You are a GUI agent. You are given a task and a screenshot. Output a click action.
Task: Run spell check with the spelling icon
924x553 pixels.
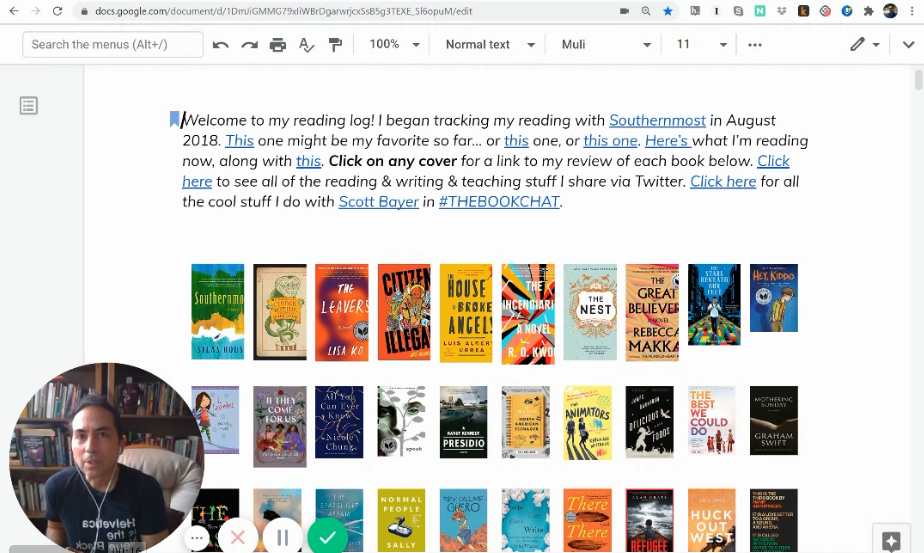[307, 45]
